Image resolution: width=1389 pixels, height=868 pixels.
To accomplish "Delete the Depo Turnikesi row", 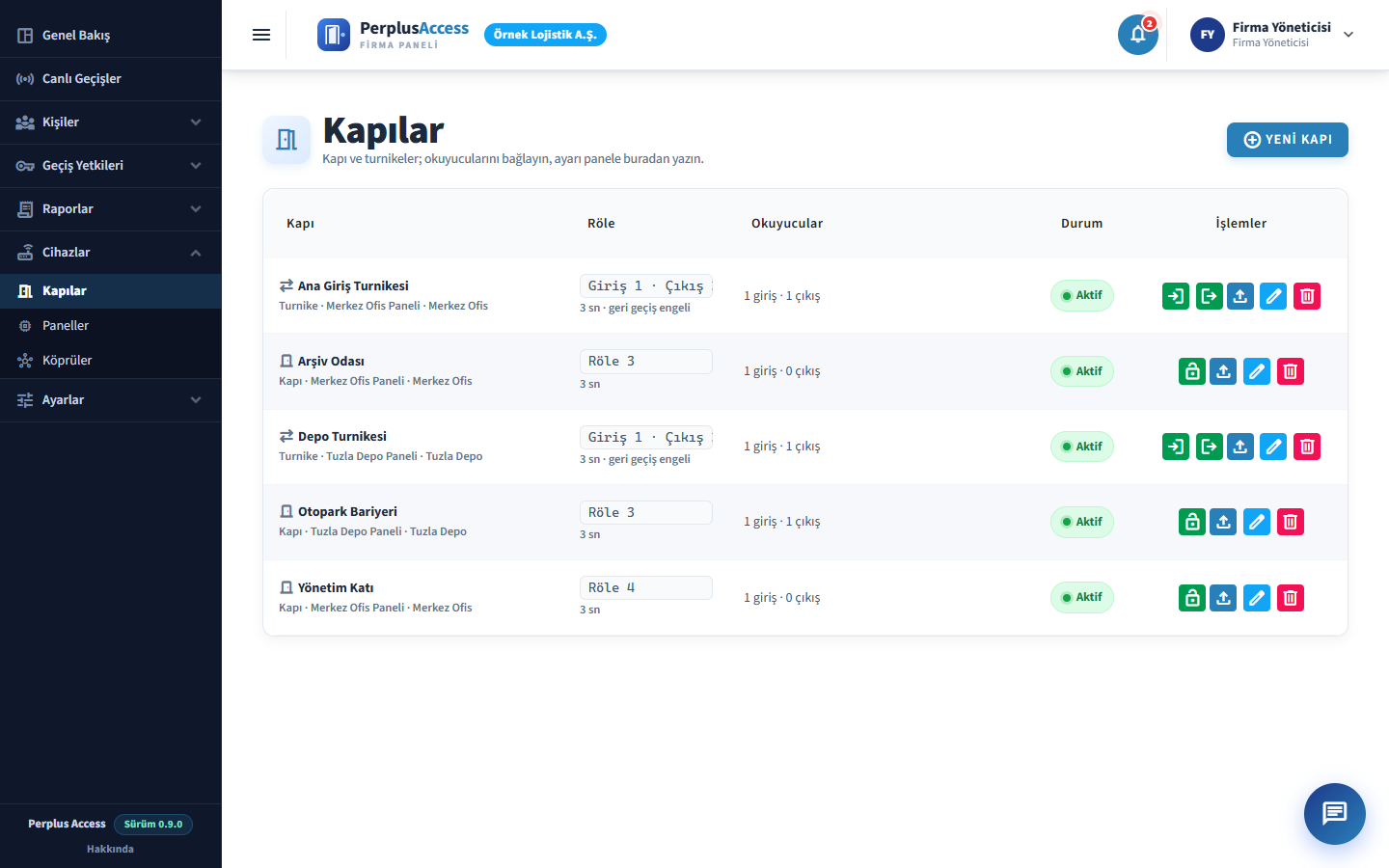I will coord(1307,447).
